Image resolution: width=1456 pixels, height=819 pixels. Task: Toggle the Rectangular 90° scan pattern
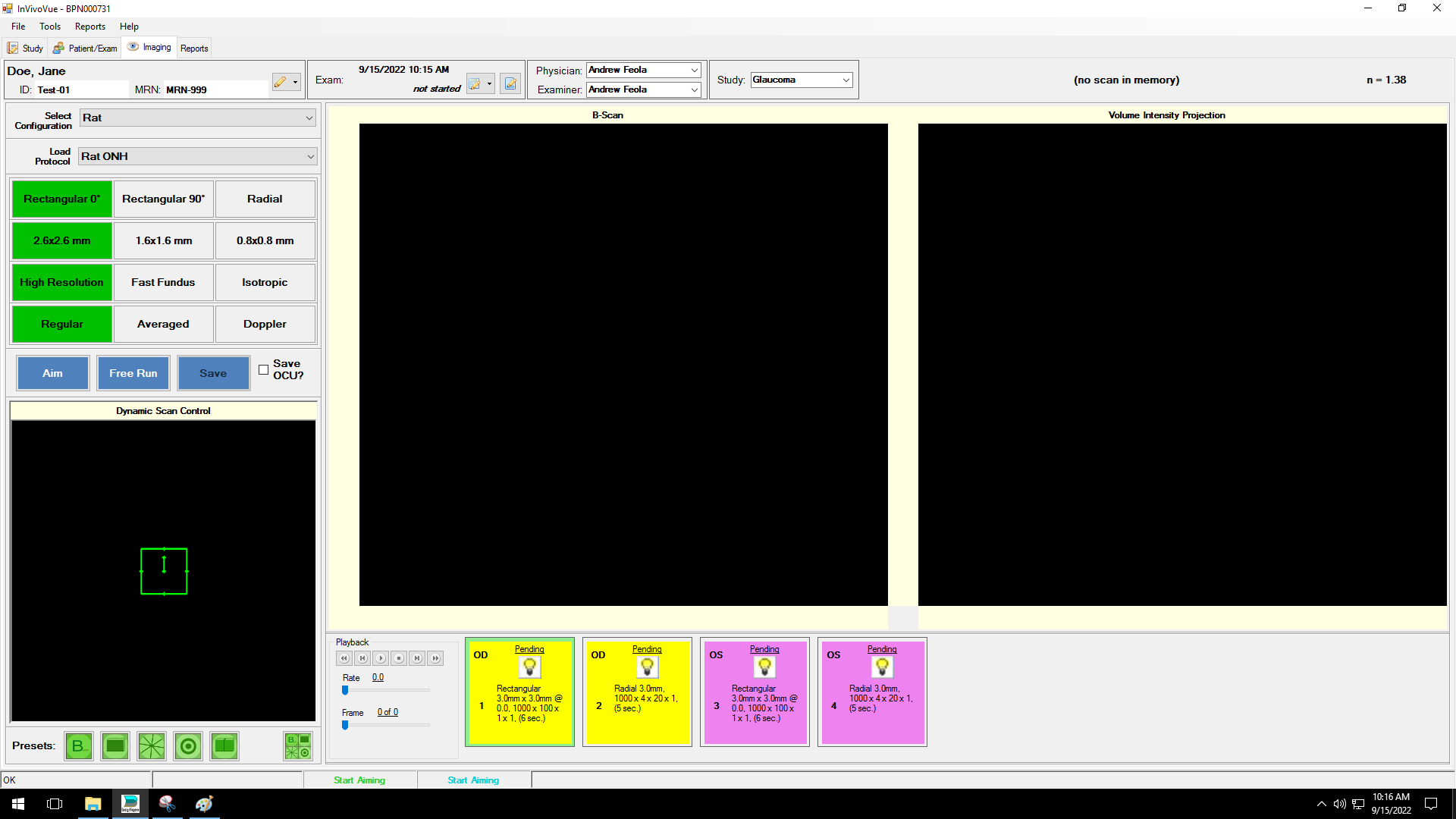tap(163, 199)
